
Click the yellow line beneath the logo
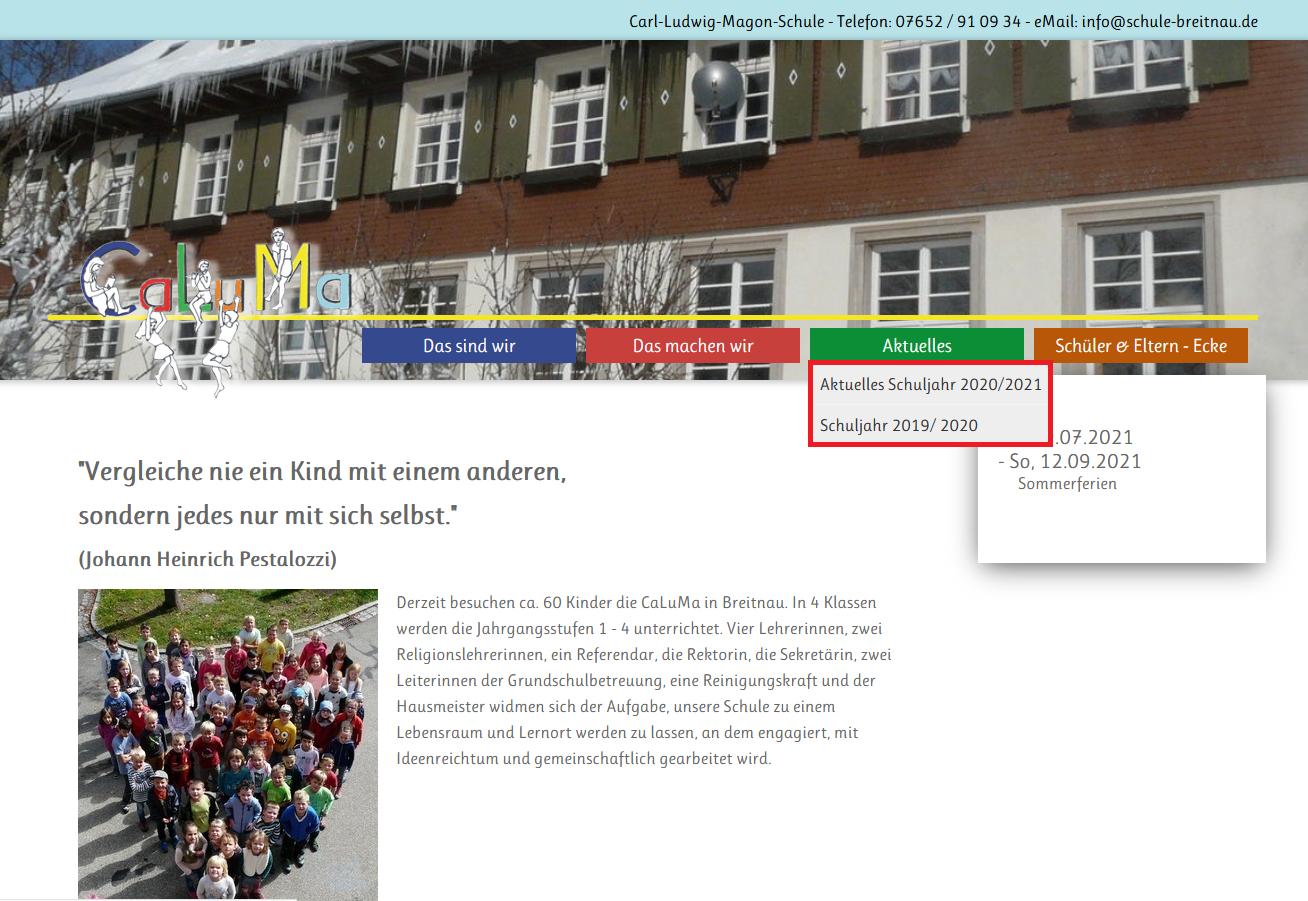pos(700,317)
